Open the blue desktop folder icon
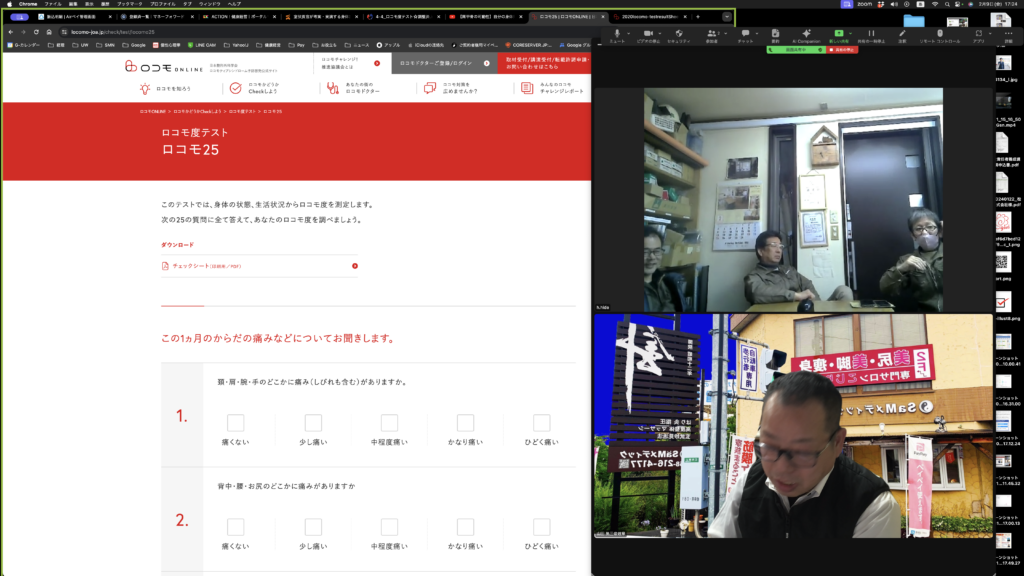Image resolution: width=1024 pixels, height=576 pixels. [914, 21]
